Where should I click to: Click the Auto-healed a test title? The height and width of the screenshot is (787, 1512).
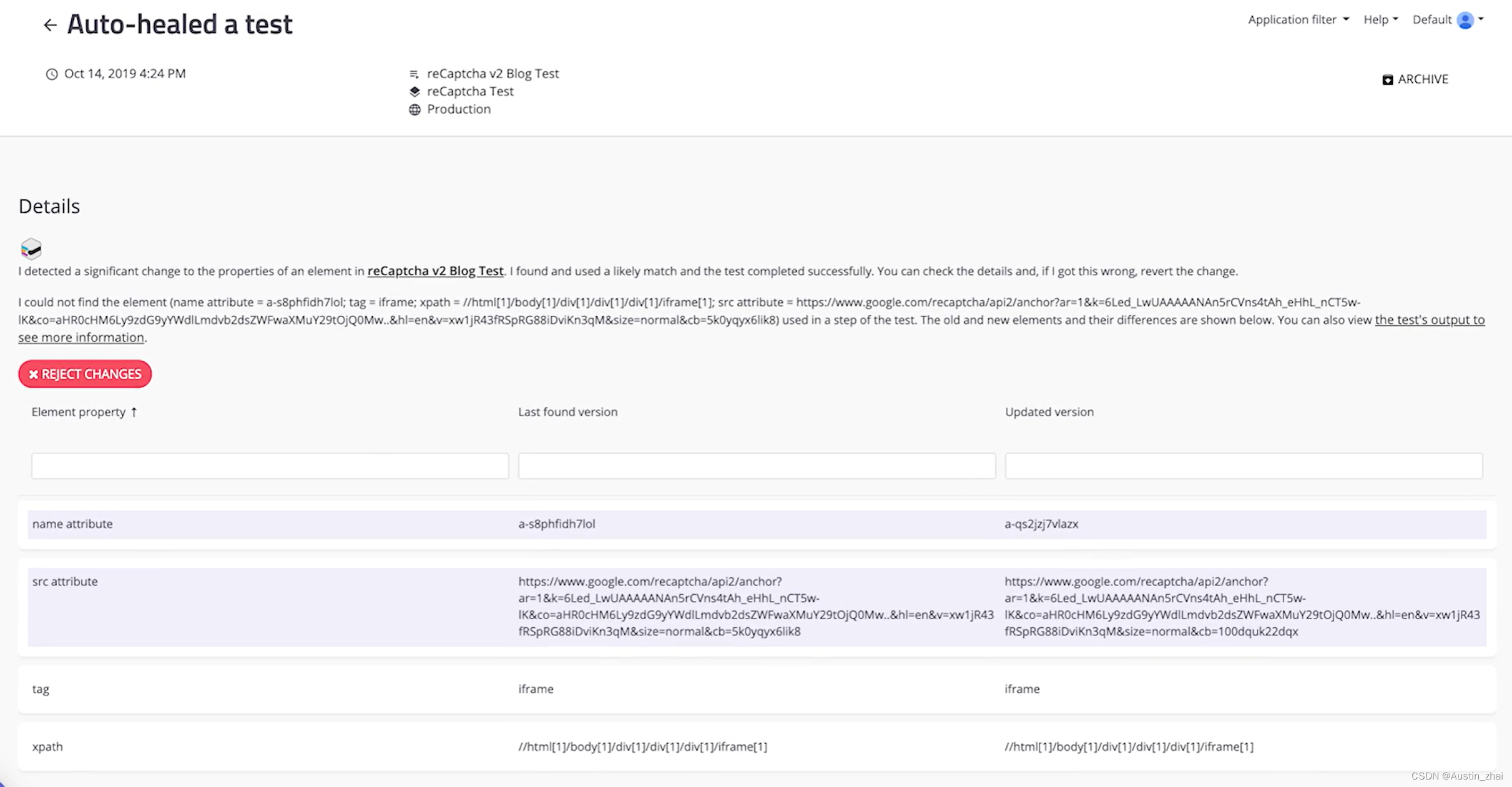[x=180, y=24]
